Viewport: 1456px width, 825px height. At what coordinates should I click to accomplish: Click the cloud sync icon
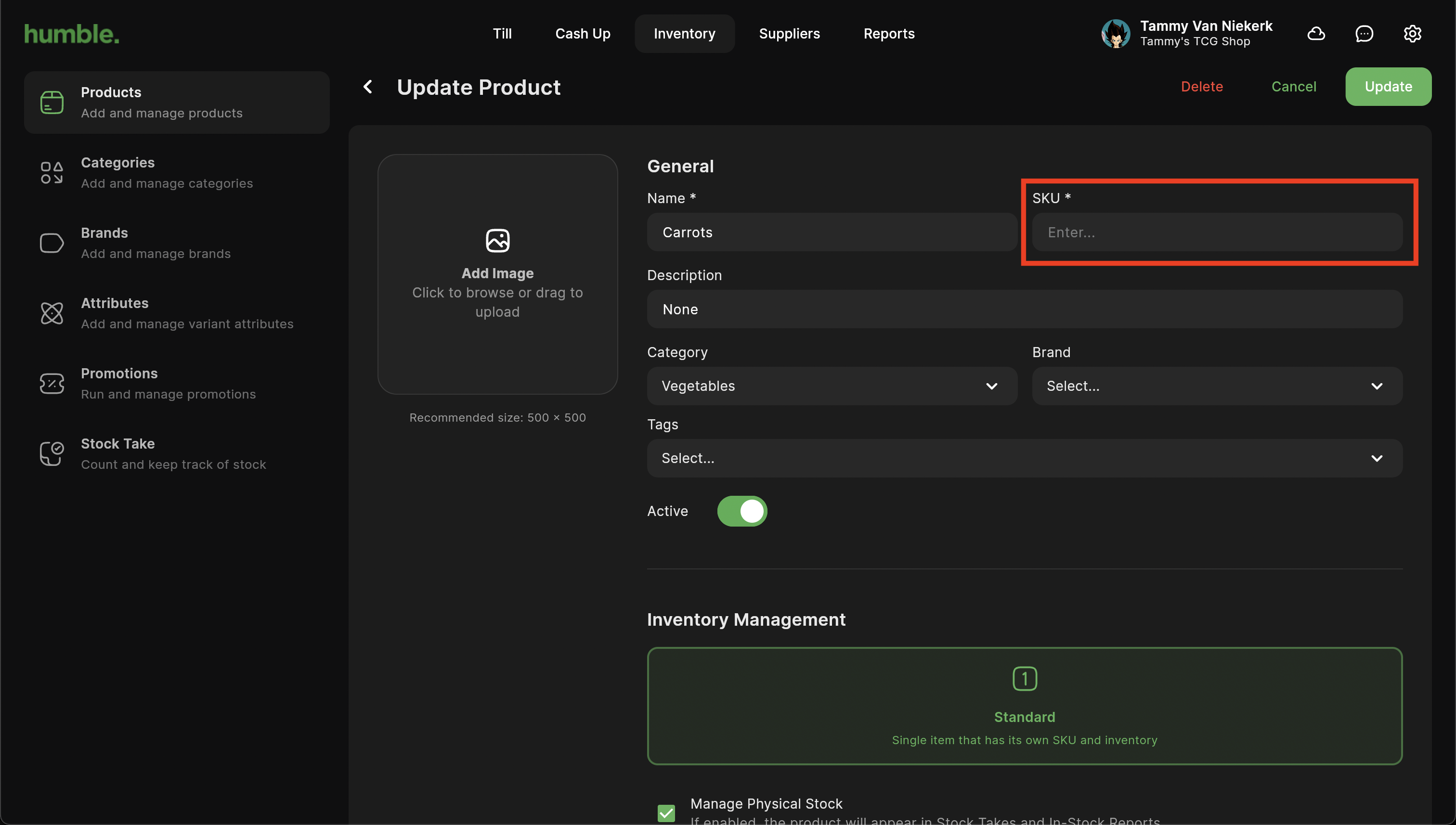(1316, 34)
